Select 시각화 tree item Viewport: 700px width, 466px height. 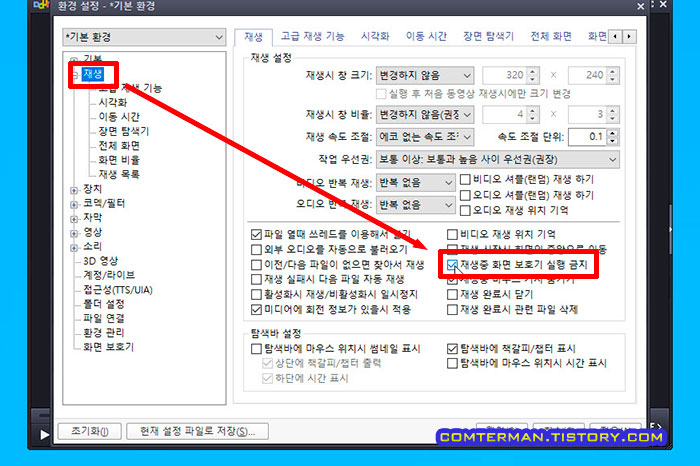tap(112, 103)
